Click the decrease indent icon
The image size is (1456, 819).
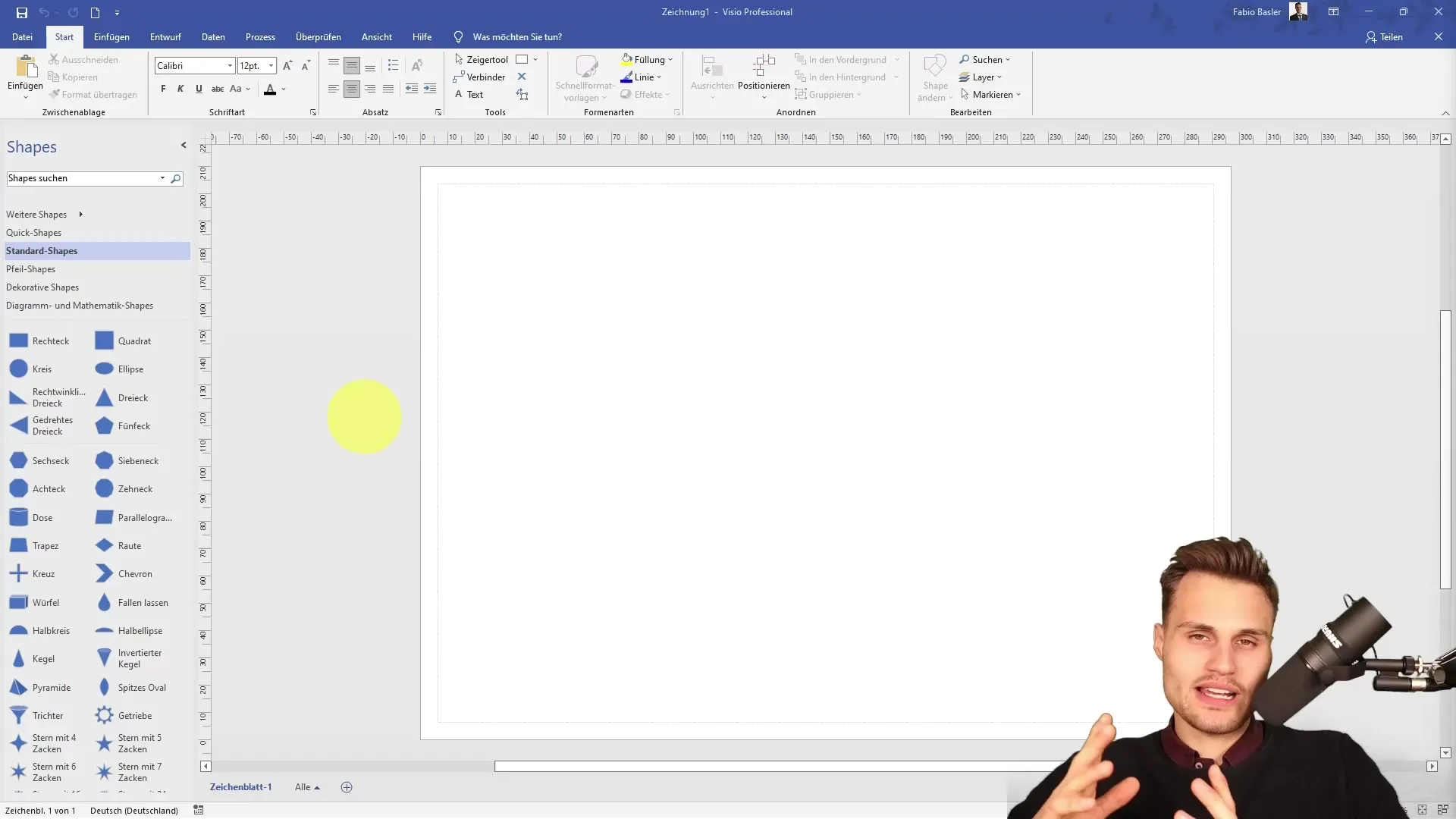[x=412, y=89]
